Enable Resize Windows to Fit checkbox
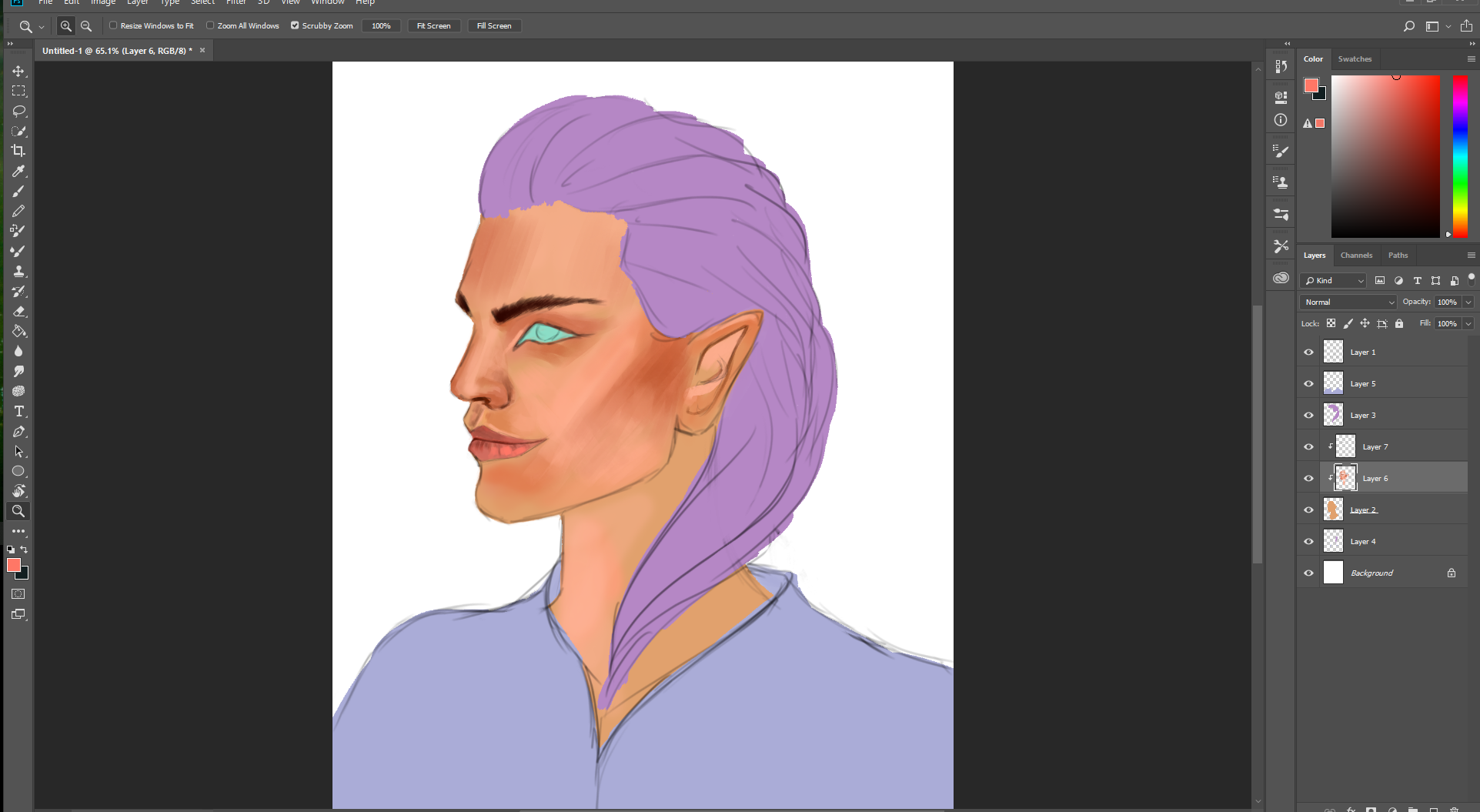This screenshot has height=812, width=1480. pos(113,25)
